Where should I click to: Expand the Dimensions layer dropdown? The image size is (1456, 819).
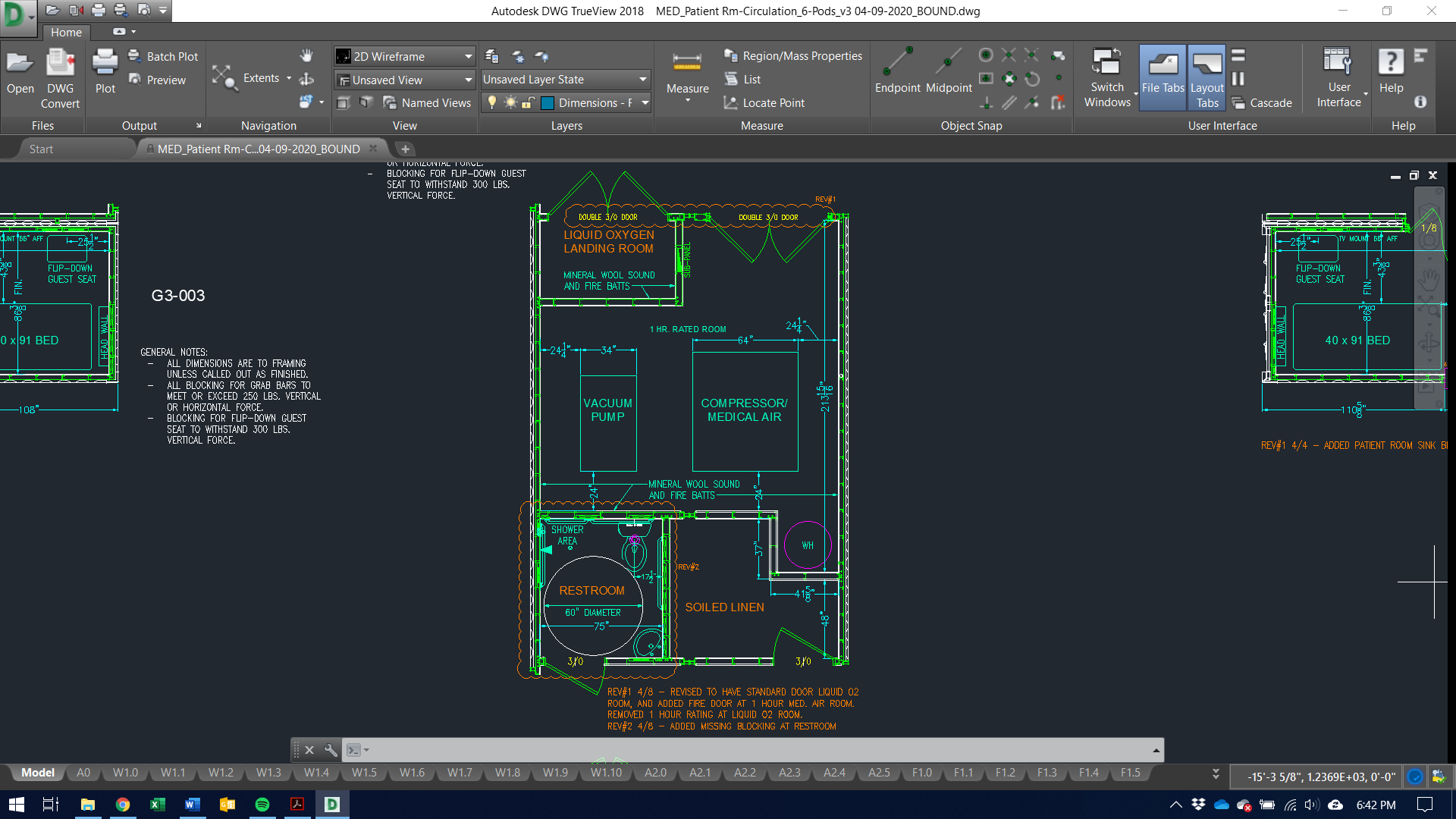pos(645,102)
